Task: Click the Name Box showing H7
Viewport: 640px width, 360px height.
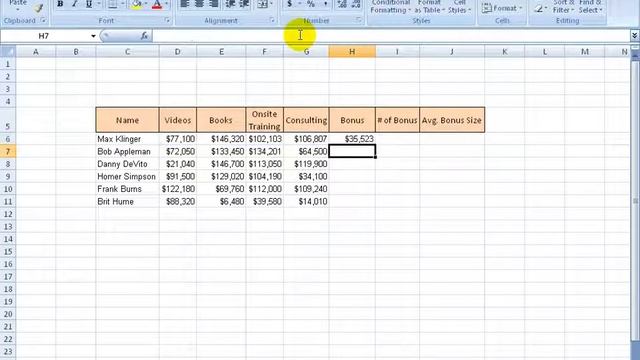Action: tap(44, 36)
